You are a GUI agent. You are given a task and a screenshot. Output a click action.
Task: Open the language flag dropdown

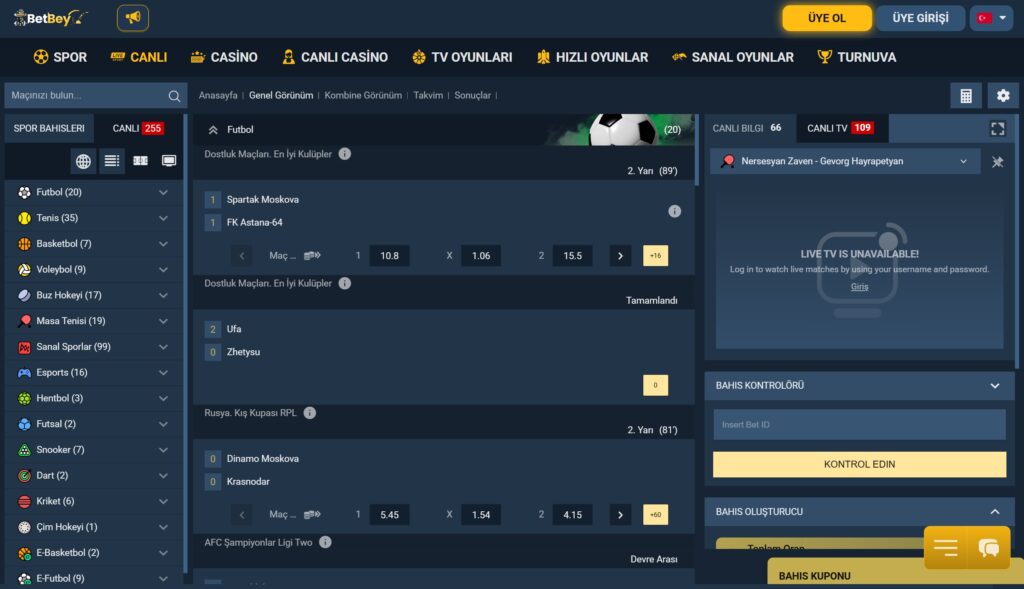point(991,18)
